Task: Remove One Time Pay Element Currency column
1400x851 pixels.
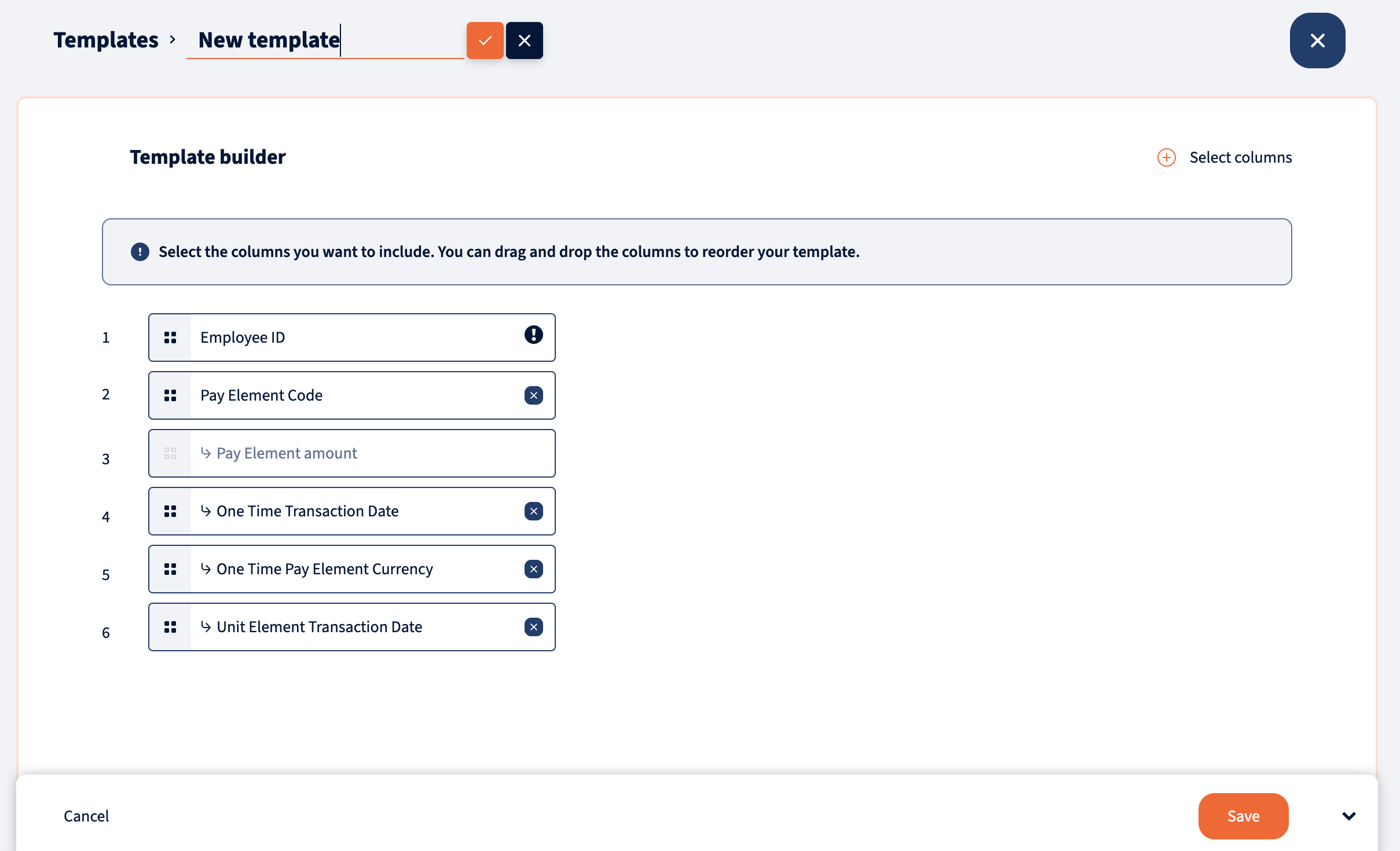Action: [x=533, y=569]
